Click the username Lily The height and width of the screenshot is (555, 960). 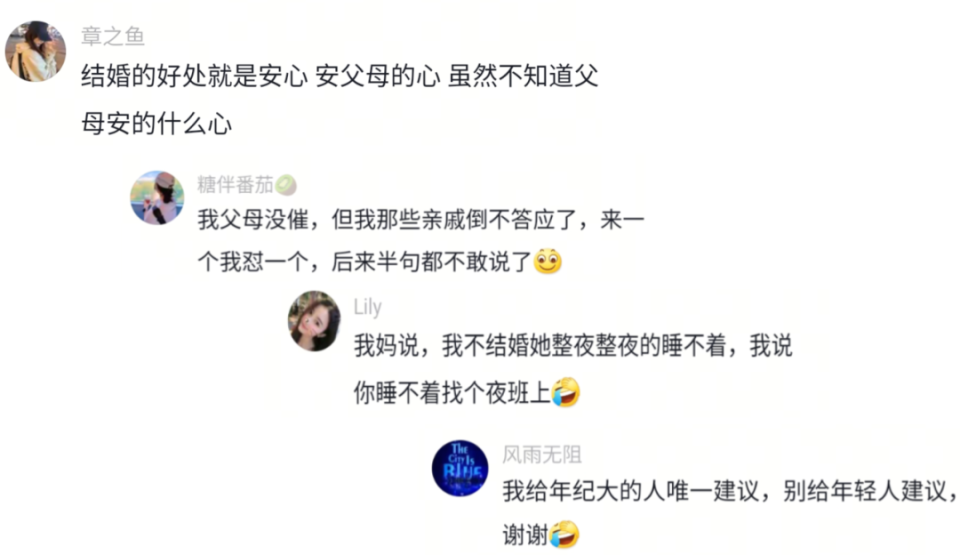(x=367, y=306)
